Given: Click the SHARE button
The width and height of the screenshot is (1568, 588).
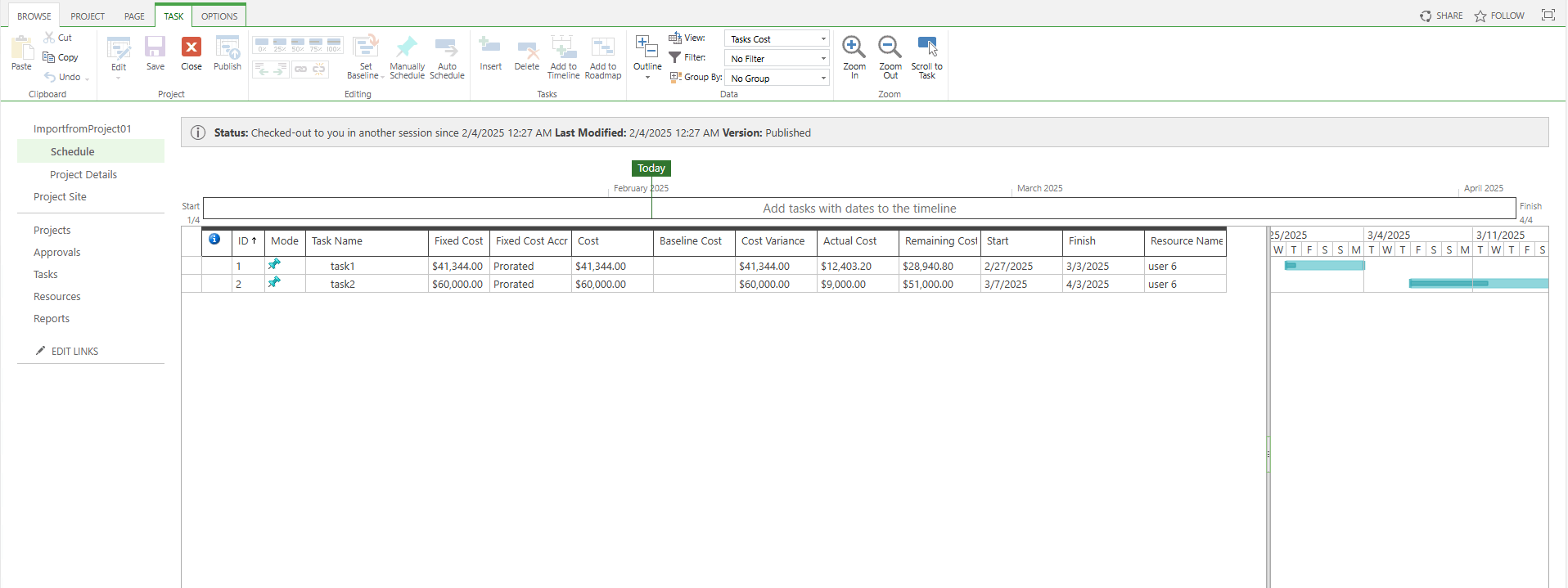Looking at the screenshot, I should coord(1441,16).
